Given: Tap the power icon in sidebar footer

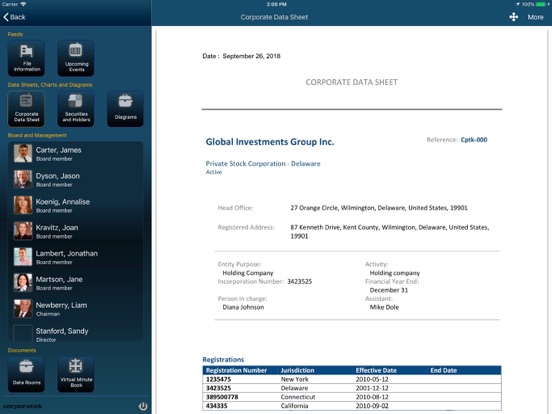Looking at the screenshot, I should point(143,406).
